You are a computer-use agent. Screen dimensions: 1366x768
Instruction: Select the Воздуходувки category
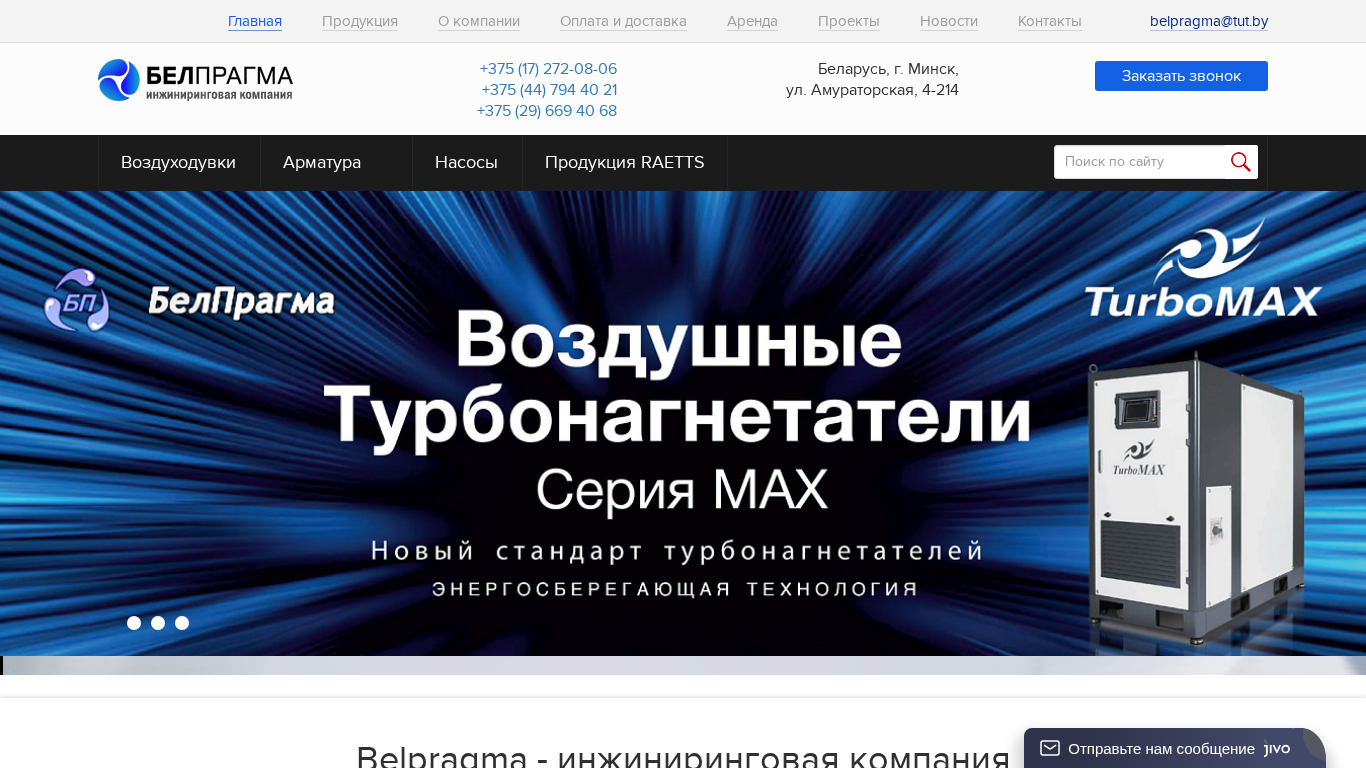click(179, 163)
